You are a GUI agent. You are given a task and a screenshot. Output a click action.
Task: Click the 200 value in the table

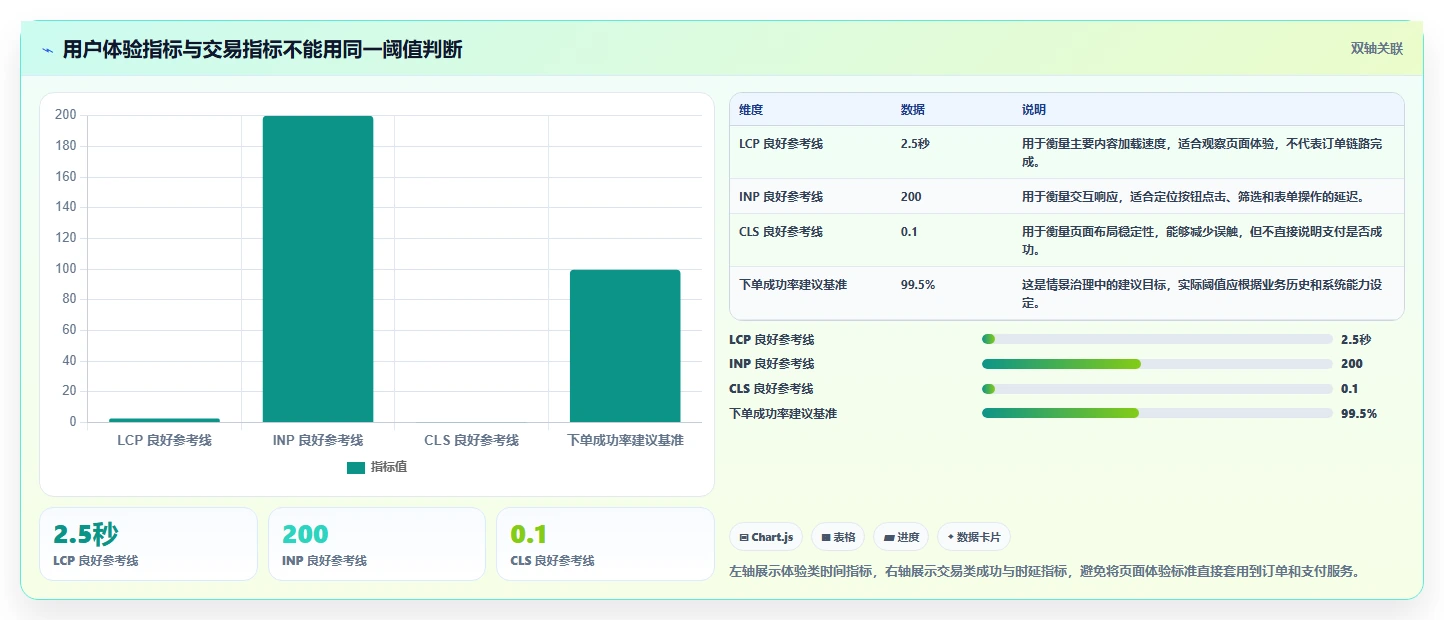point(911,197)
